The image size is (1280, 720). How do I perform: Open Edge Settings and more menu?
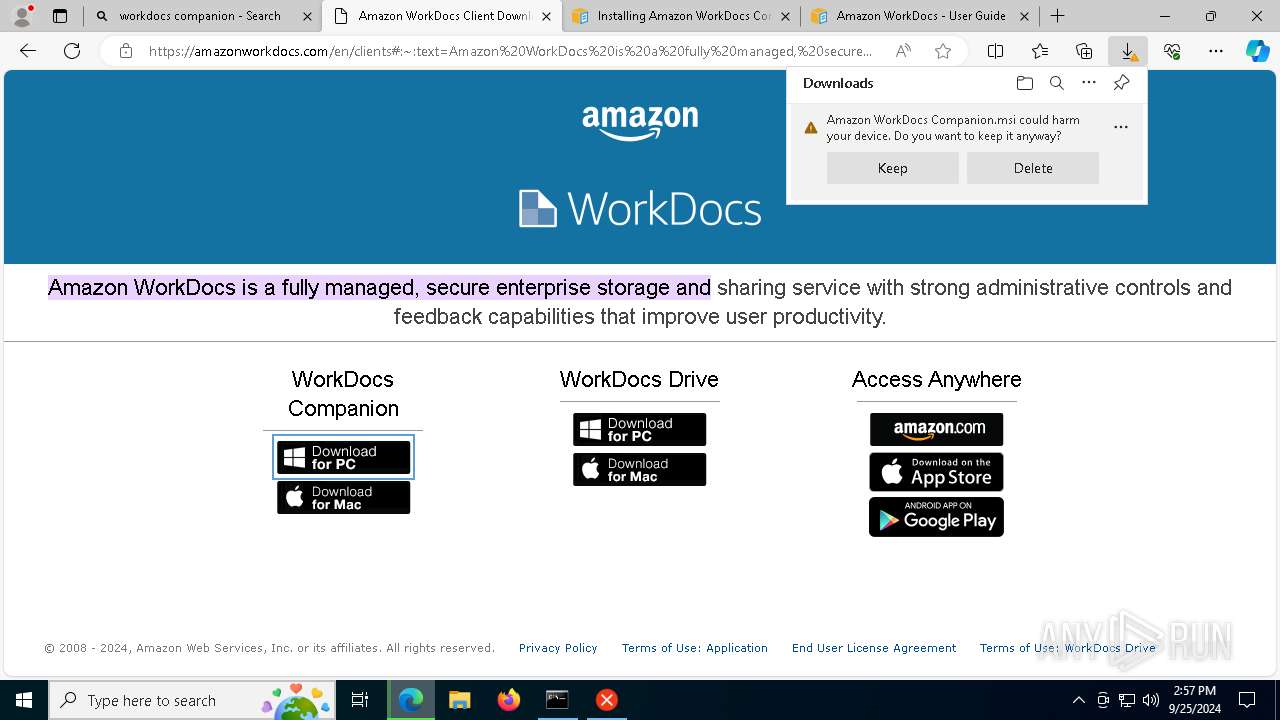[x=1216, y=51]
